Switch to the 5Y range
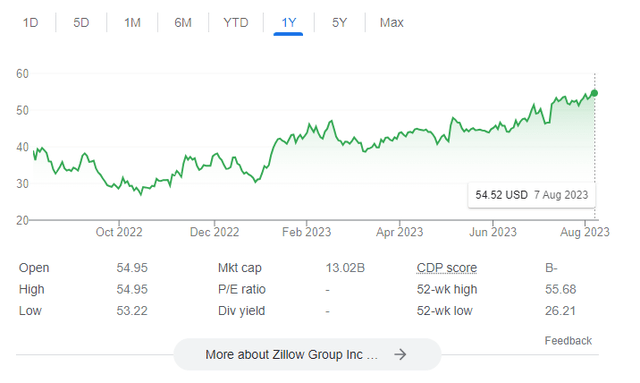Image resolution: width=640 pixels, height=383 pixels. click(x=340, y=22)
